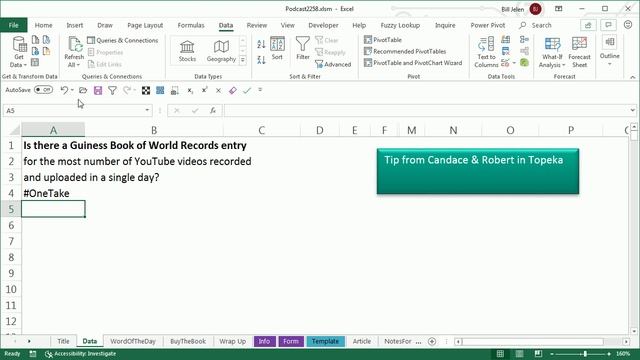Click the Undo arrow icon
Viewport: 640px width, 360px height.
click(x=64, y=90)
